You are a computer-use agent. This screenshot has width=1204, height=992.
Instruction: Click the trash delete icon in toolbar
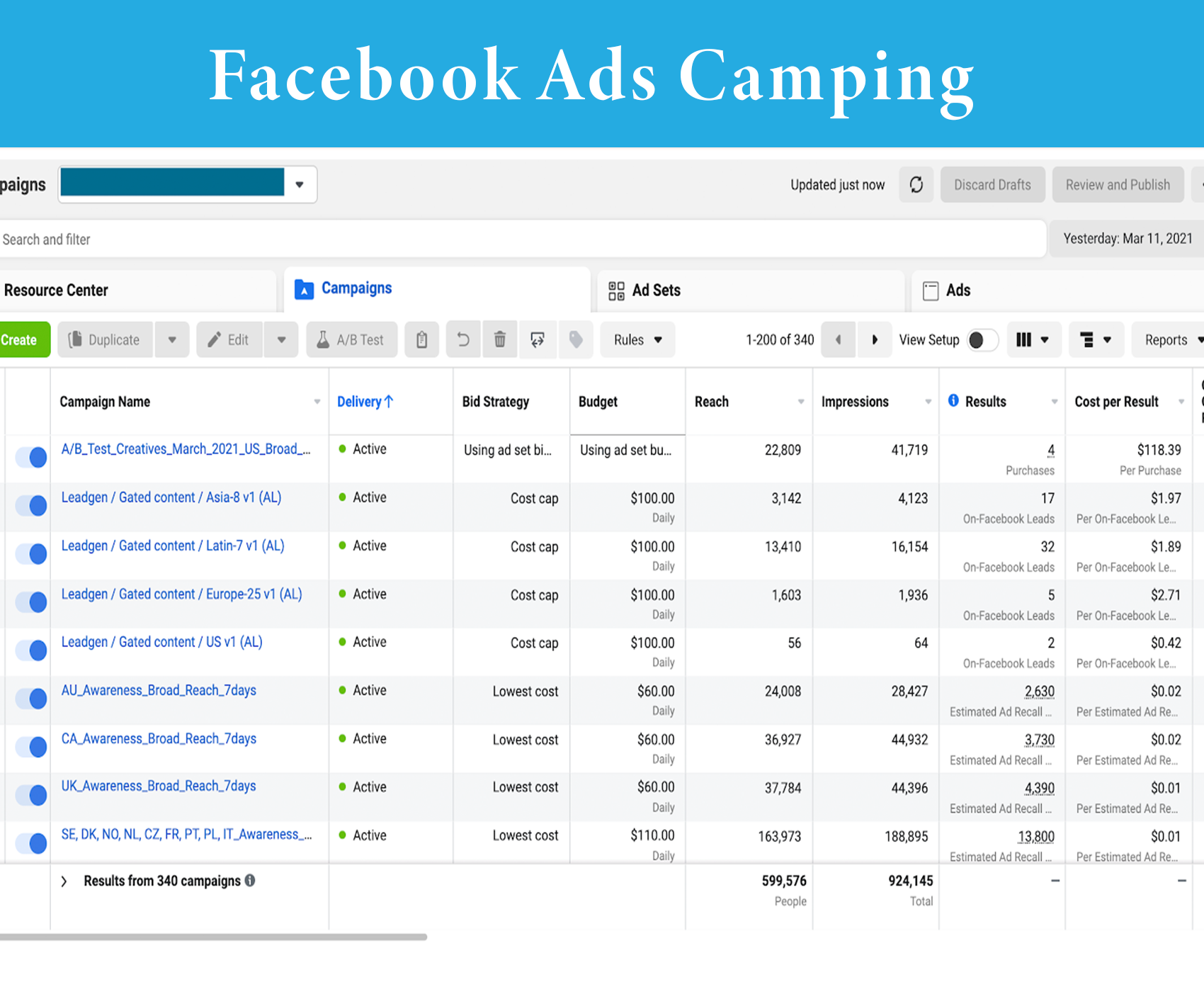point(499,339)
